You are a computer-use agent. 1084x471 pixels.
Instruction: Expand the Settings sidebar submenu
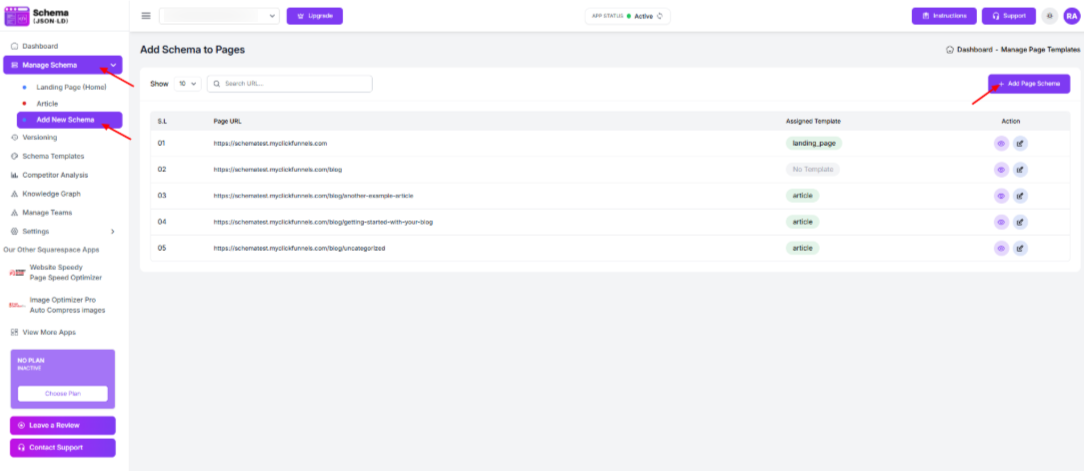point(112,231)
